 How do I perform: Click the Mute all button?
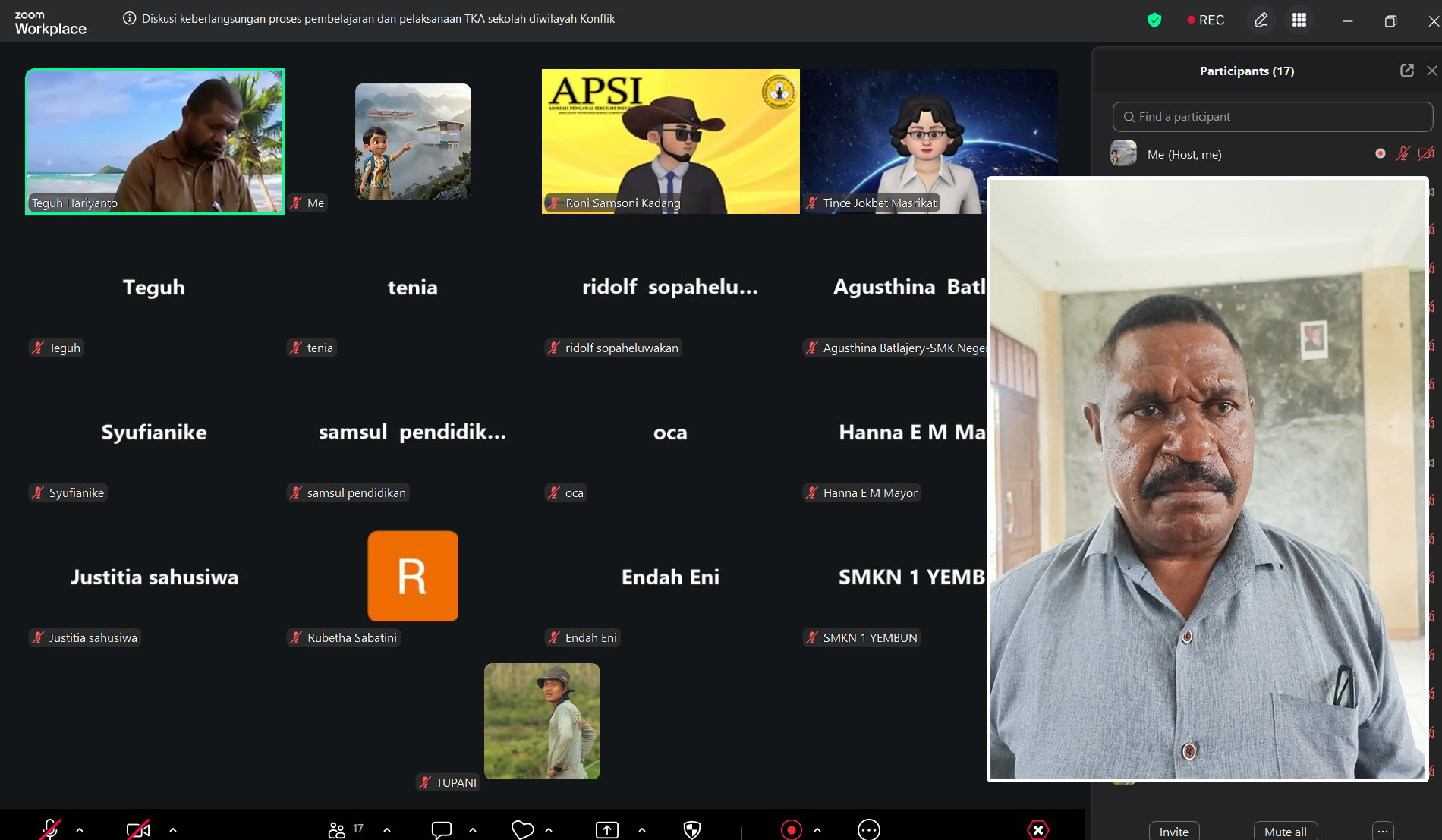click(x=1285, y=832)
